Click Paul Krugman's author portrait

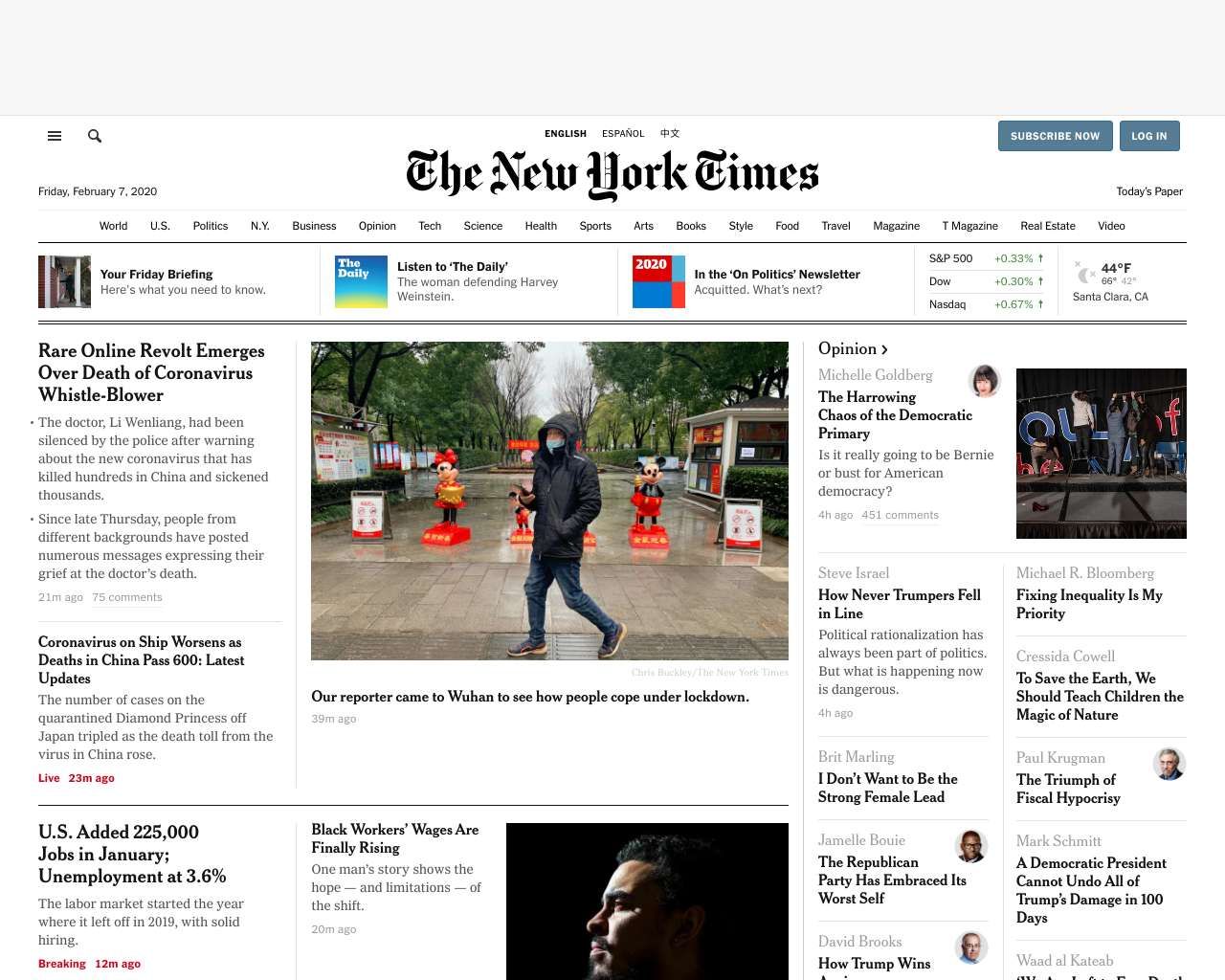1169,764
